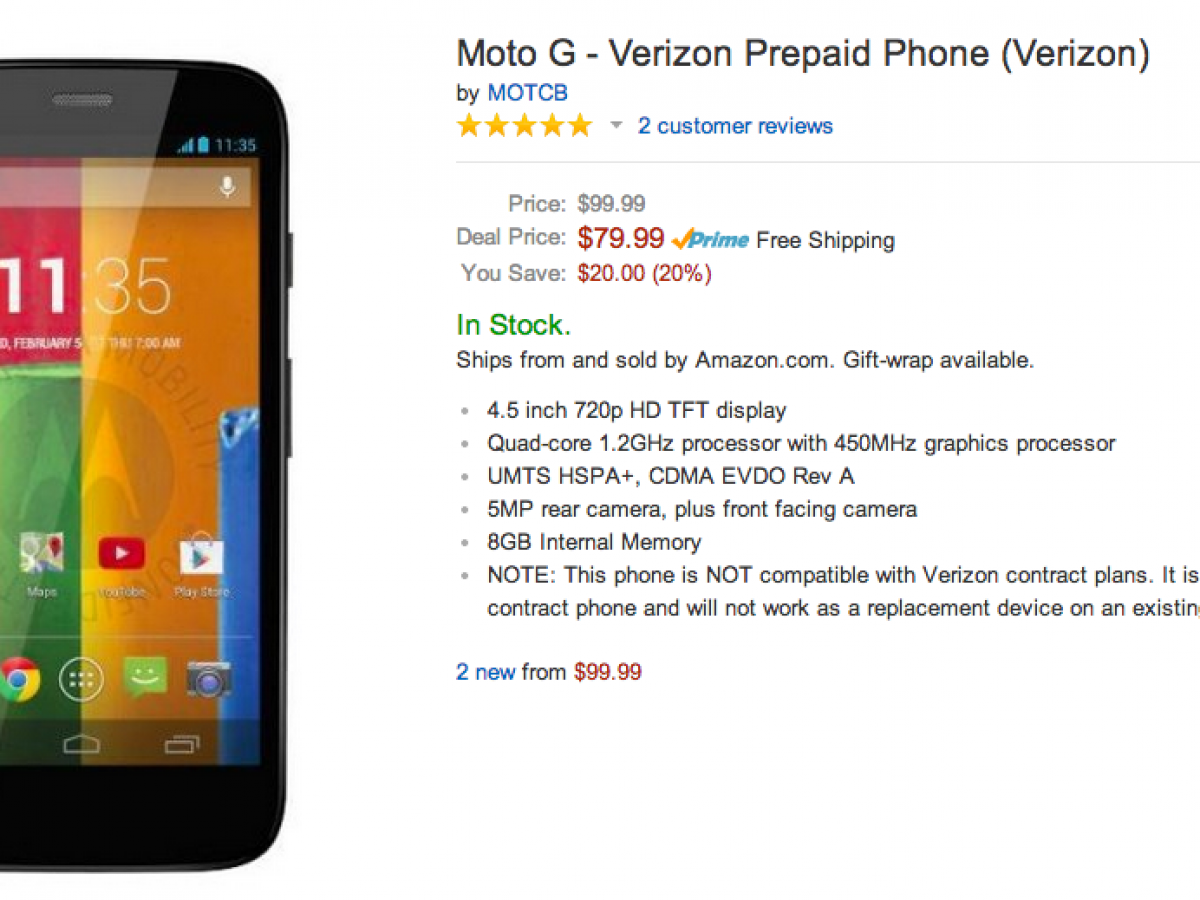Launch the Camera app icon
This screenshot has height=900, width=1200.
[x=208, y=680]
